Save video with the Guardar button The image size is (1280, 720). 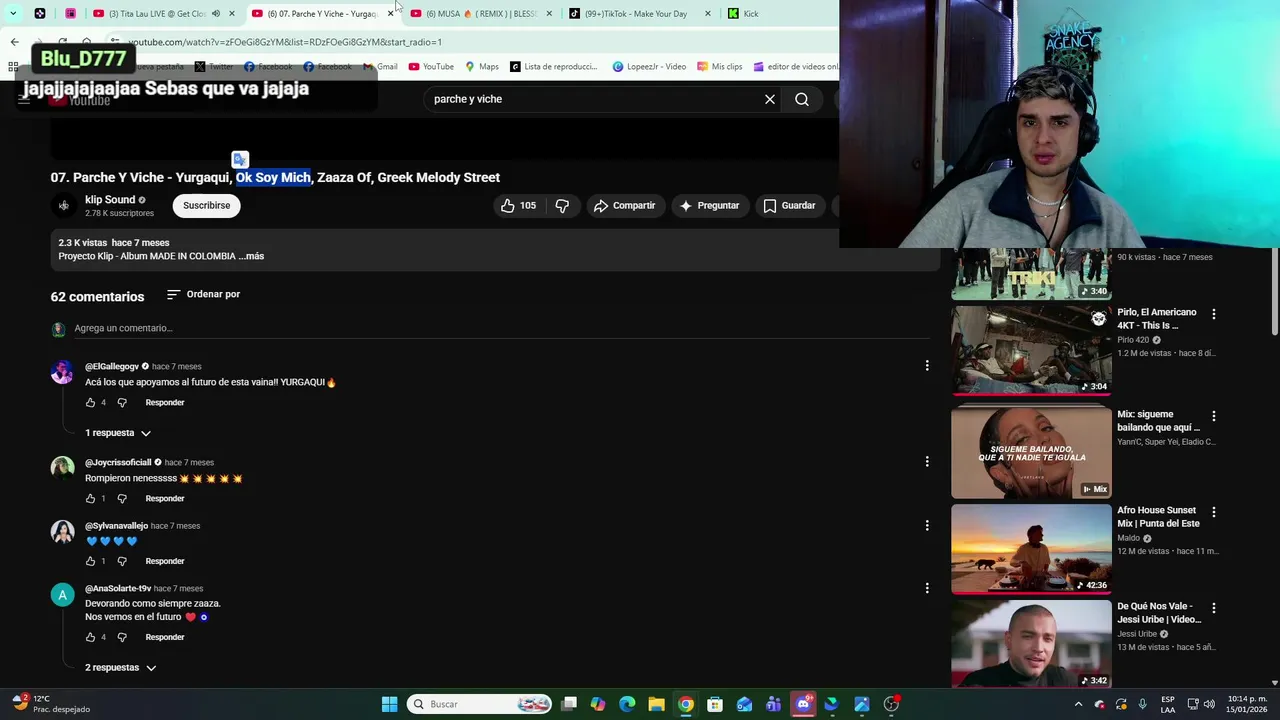click(x=789, y=205)
